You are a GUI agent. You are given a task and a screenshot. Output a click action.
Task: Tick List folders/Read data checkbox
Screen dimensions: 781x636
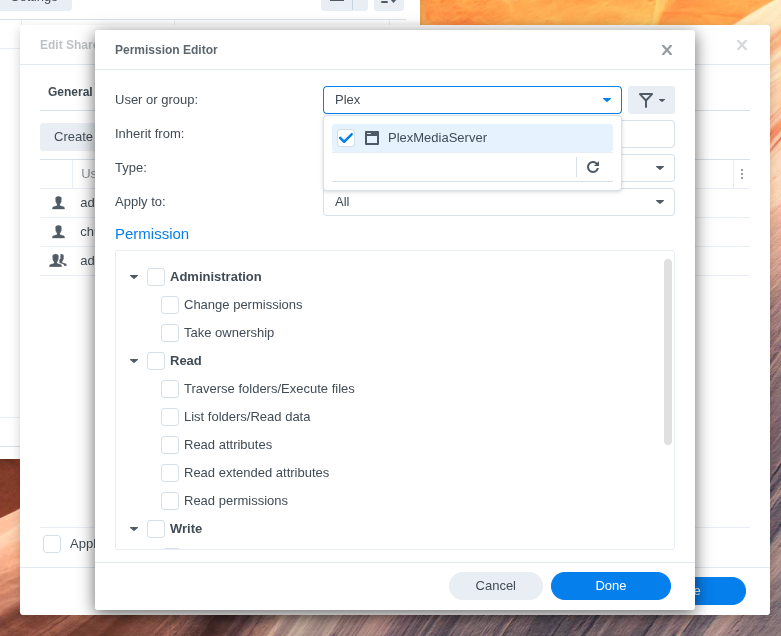(x=170, y=416)
